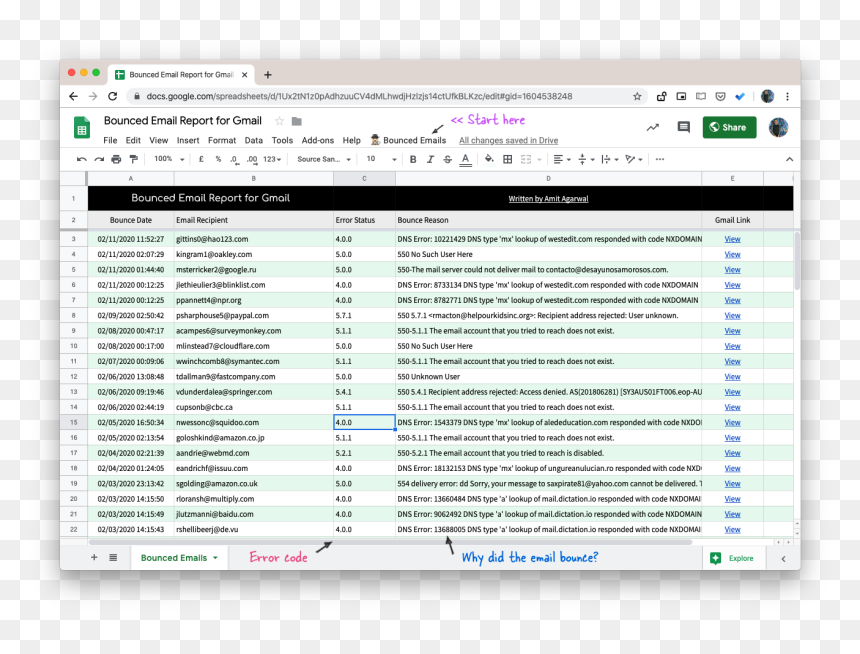
Task: Collapse side panel arrow at bottom right
Action: [x=783, y=559]
